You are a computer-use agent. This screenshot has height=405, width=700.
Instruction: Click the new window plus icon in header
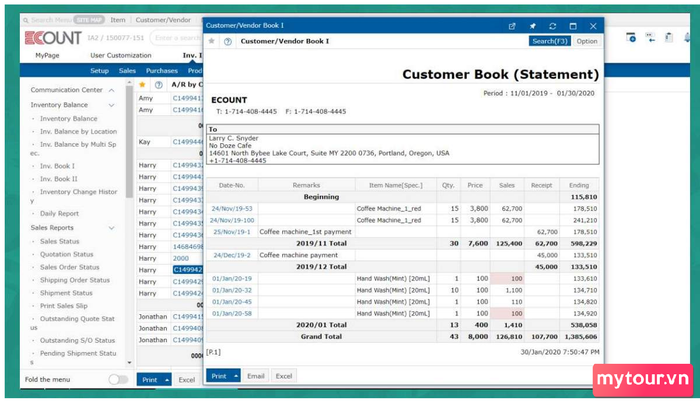click(631, 38)
